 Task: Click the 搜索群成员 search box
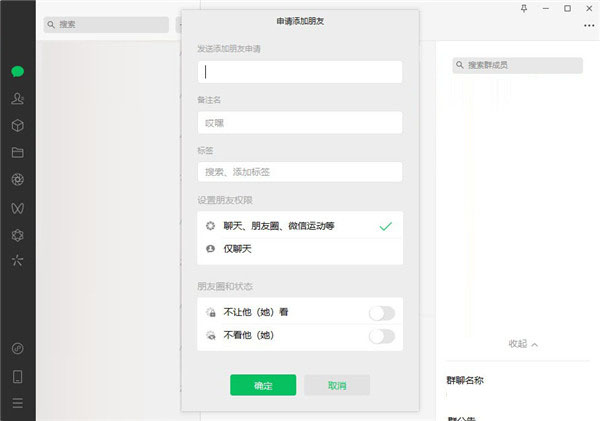(517, 65)
